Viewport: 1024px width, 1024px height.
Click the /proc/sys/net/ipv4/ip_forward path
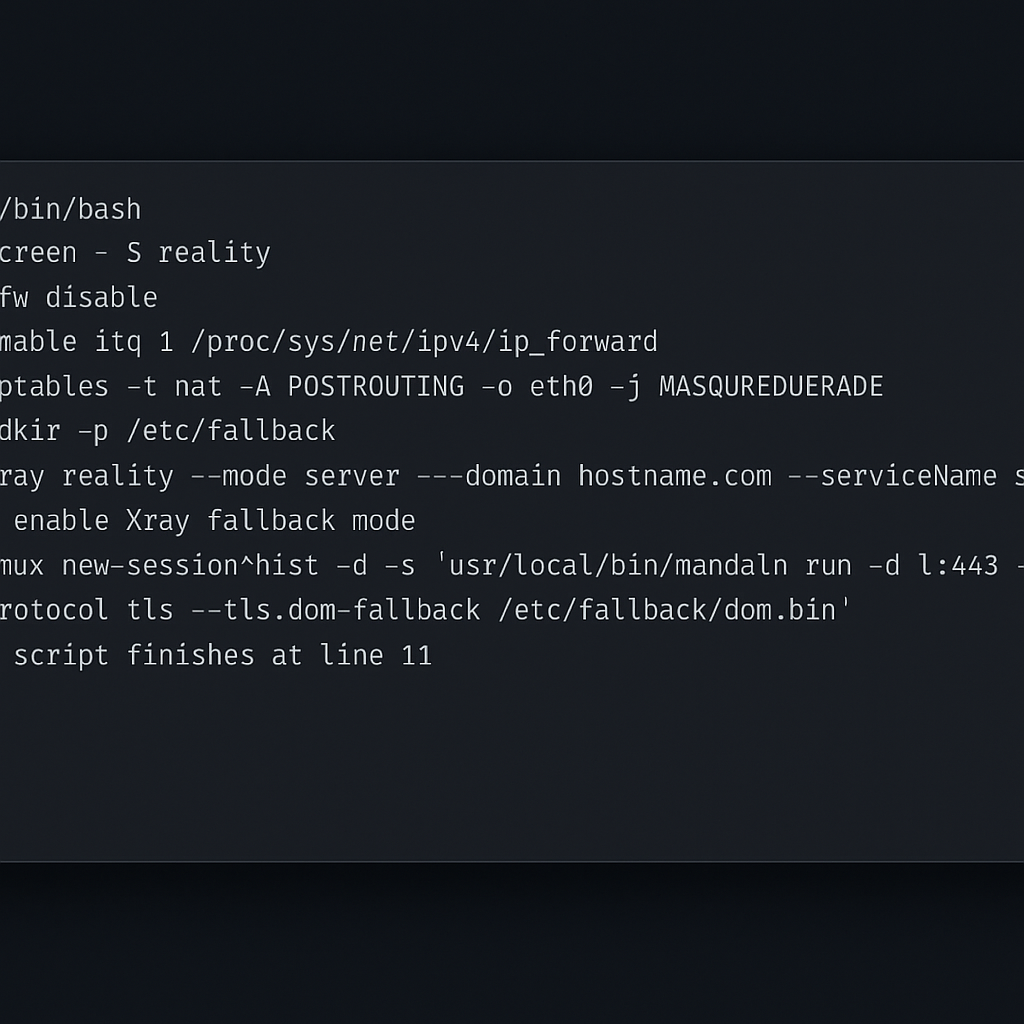coord(423,342)
